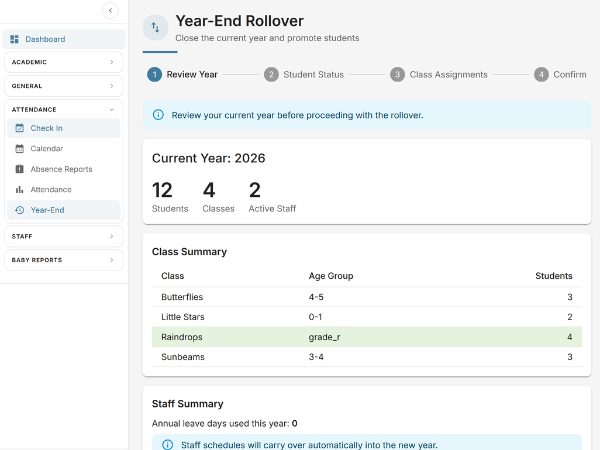Click the 12 Students count
The height and width of the screenshot is (450, 600).
170,197
